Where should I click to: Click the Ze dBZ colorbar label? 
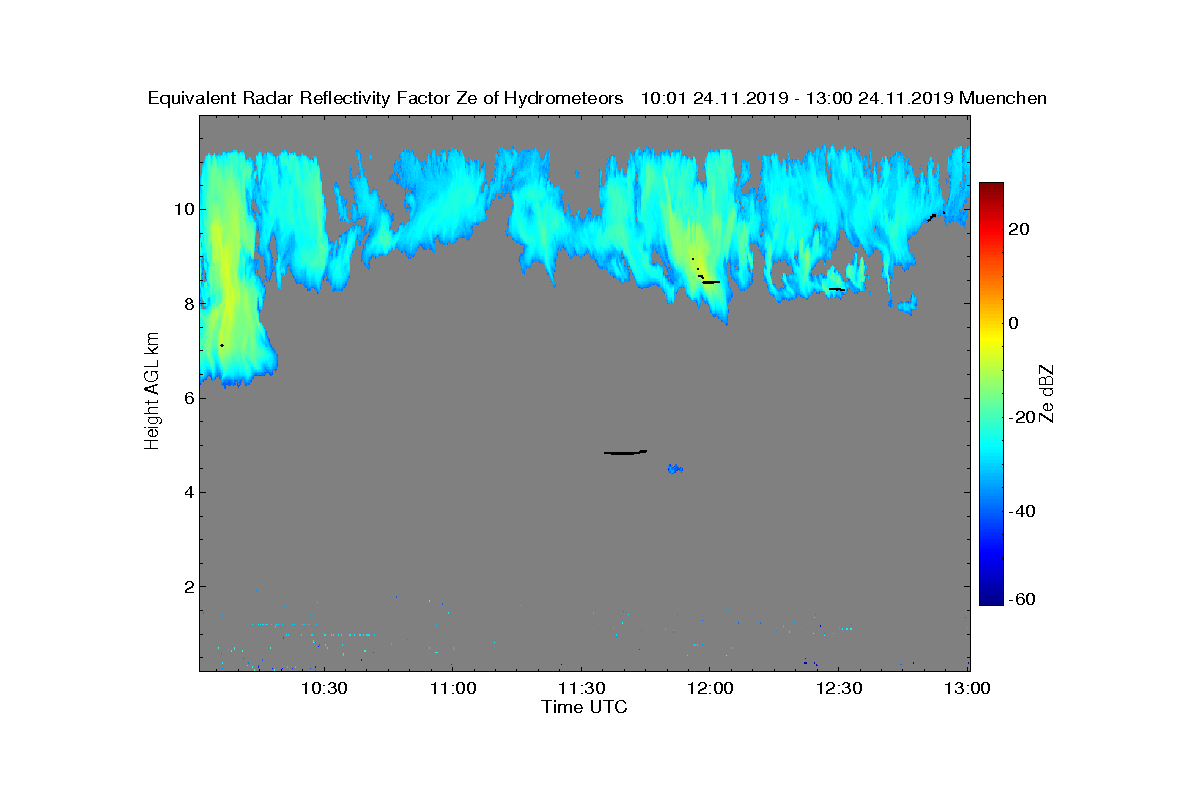(1048, 393)
